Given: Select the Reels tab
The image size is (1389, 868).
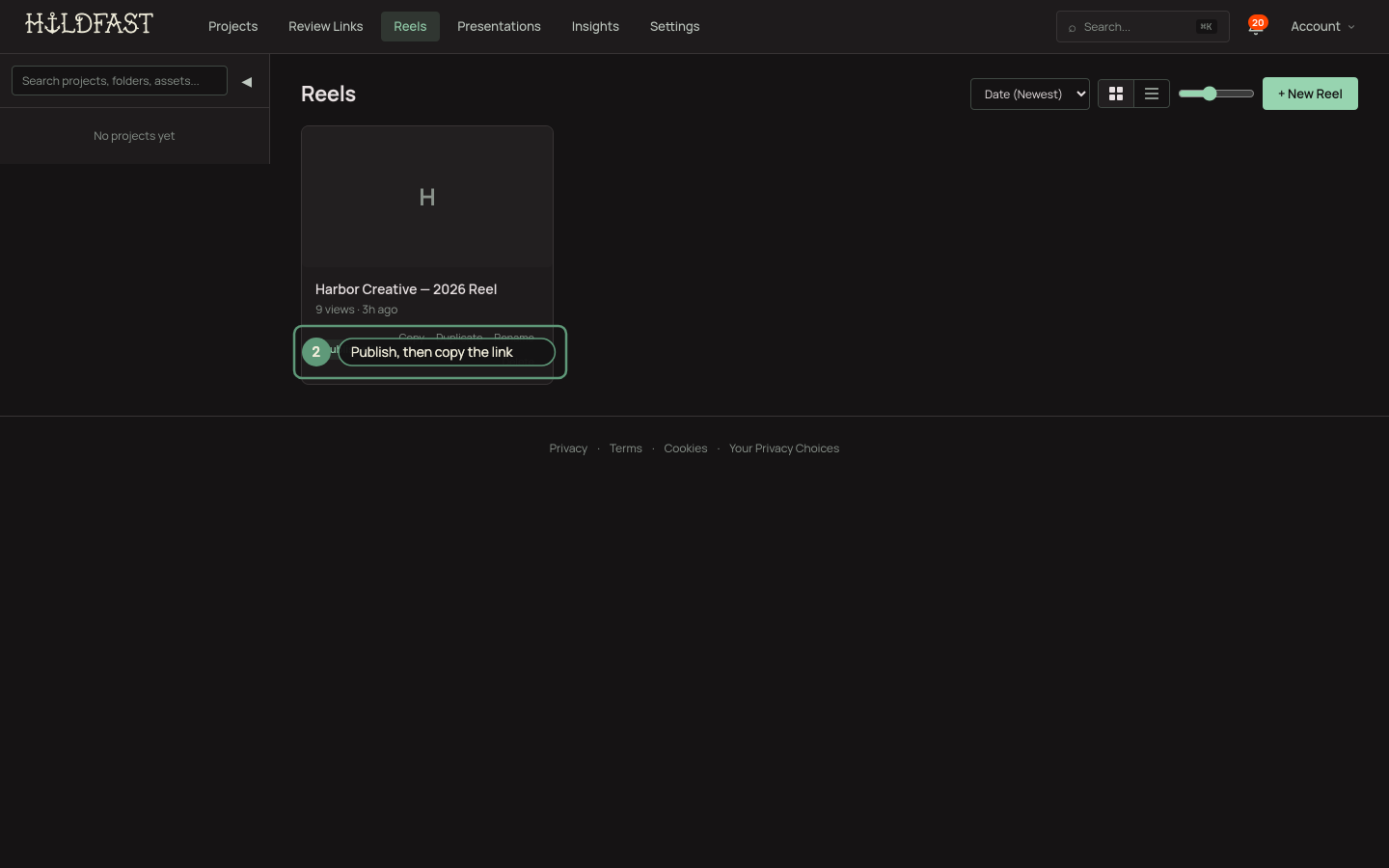Looking at the screenshot, I should tap(410, 26).
